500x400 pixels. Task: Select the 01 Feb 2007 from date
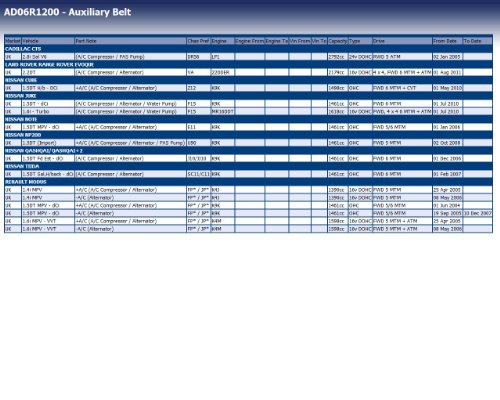[447, 174]
